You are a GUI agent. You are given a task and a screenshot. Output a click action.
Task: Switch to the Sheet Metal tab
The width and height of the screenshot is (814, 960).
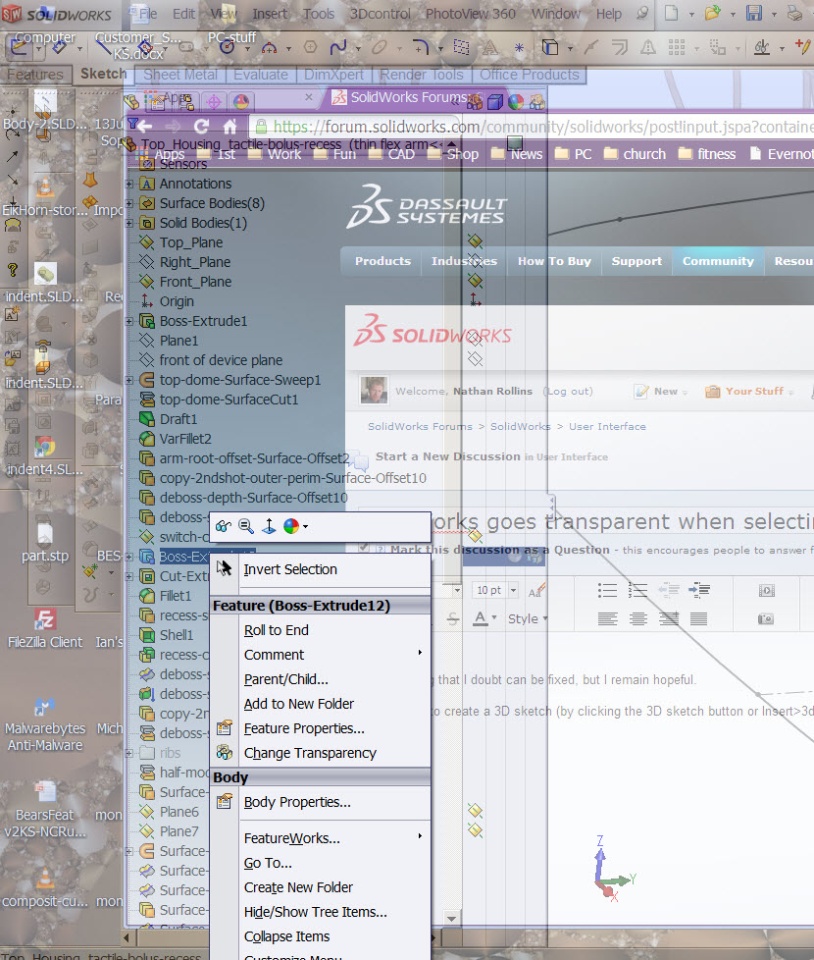[180, 75]
